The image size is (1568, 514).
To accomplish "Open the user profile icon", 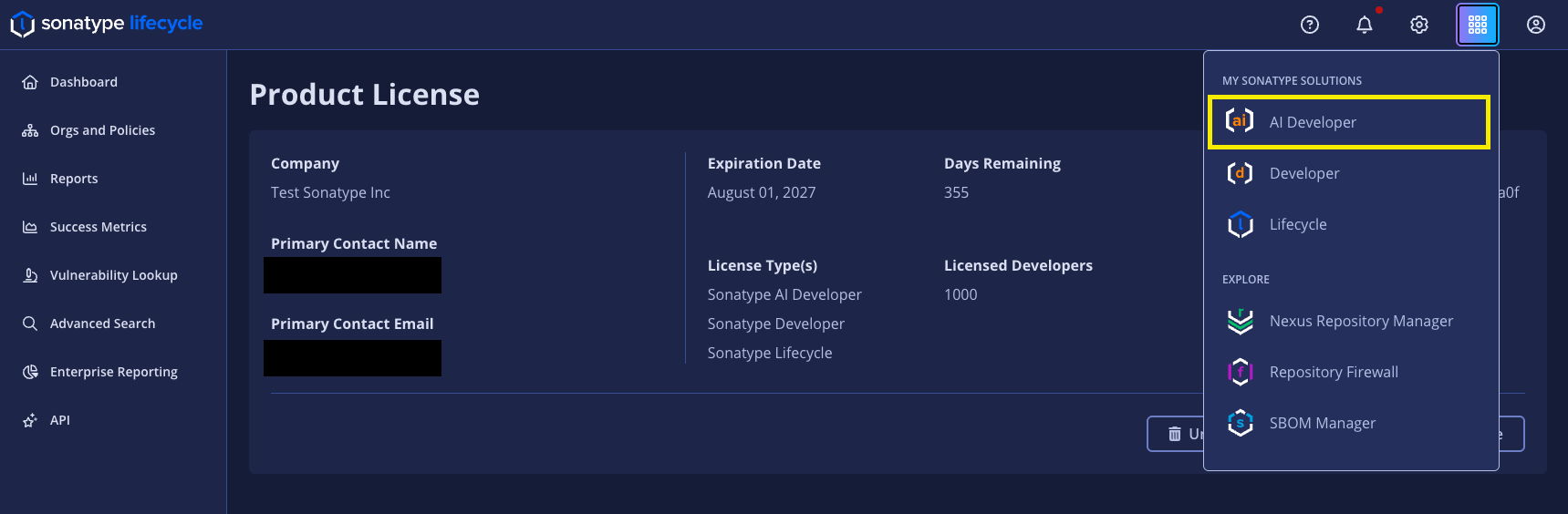I will (x=1536, y=25).
